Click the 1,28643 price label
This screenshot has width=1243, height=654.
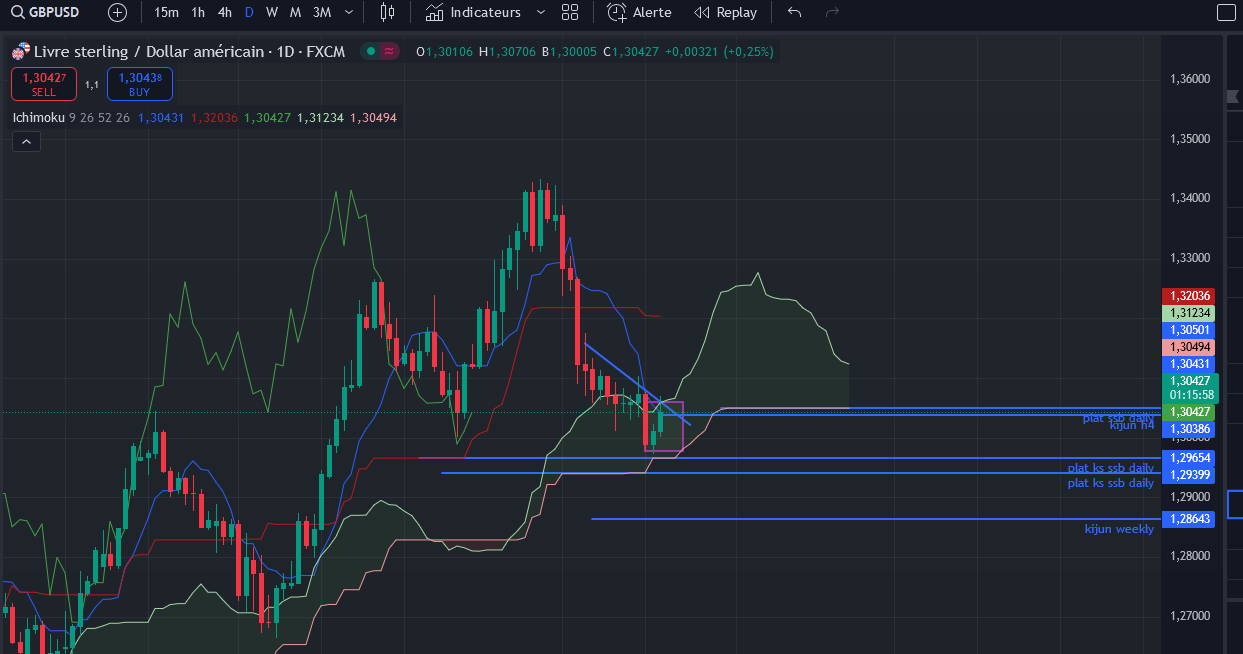(x=1189, y=519)
